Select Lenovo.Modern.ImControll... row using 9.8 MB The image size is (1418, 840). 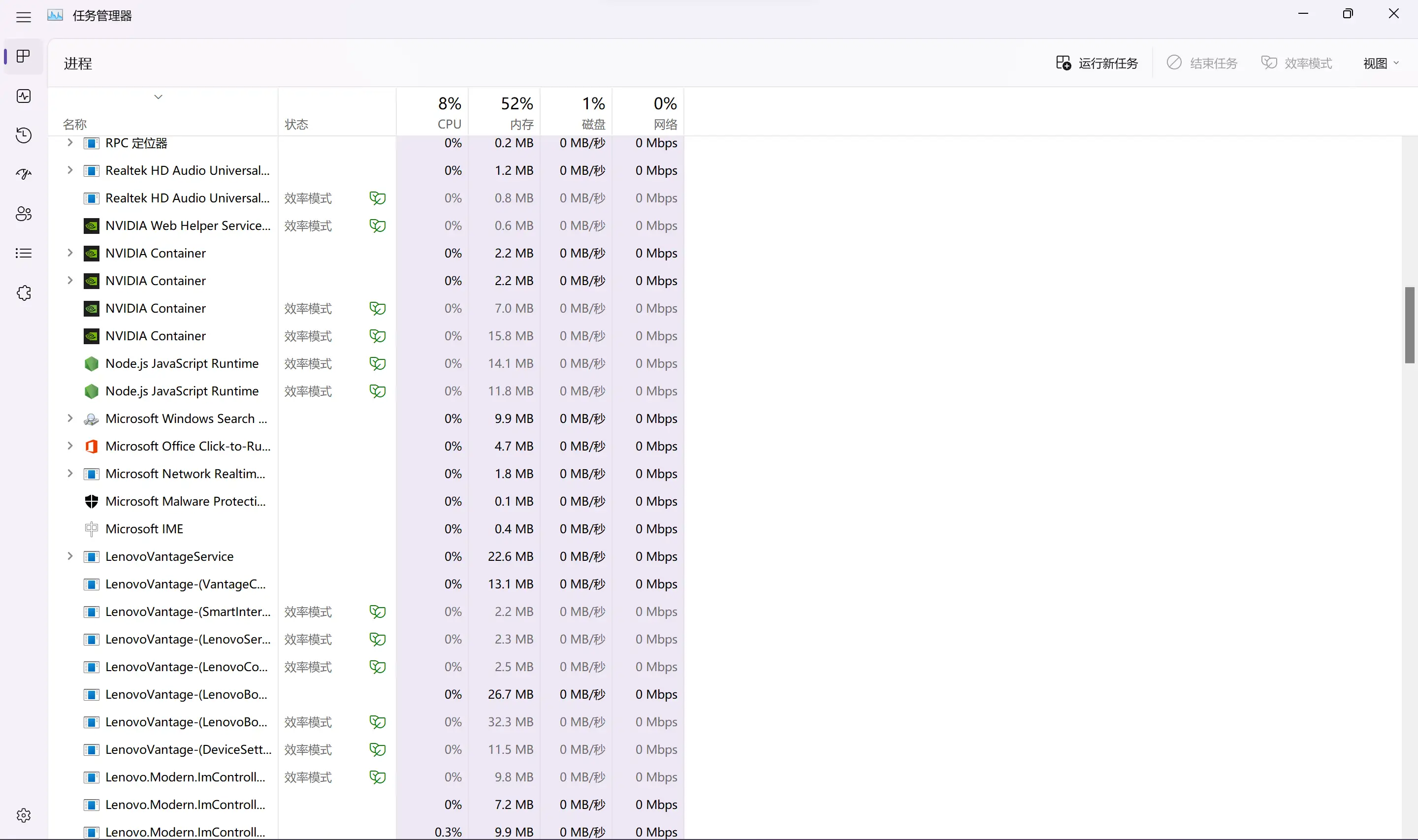coord(366,777)
